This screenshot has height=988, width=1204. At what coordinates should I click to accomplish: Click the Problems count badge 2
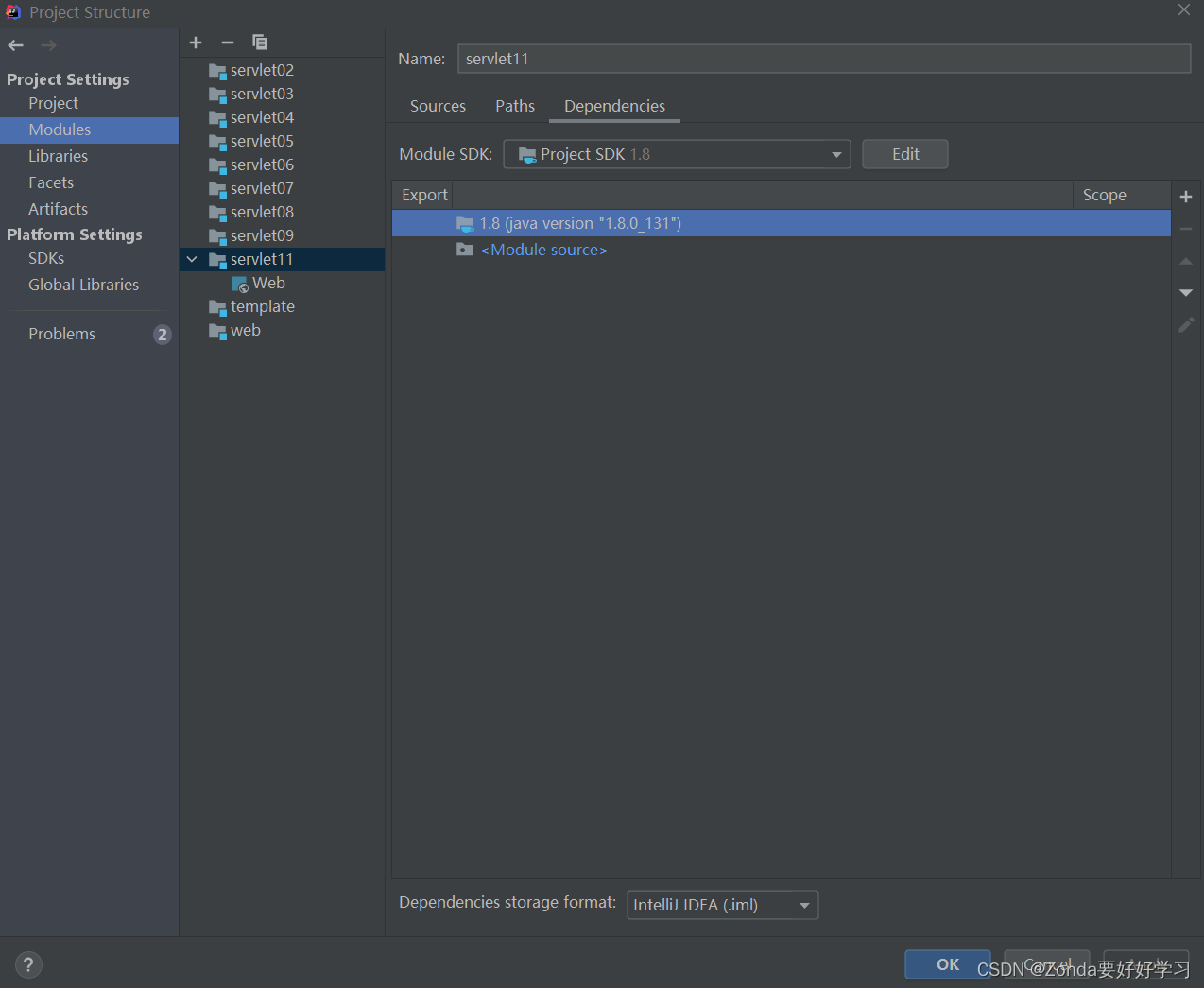(163, 335)
